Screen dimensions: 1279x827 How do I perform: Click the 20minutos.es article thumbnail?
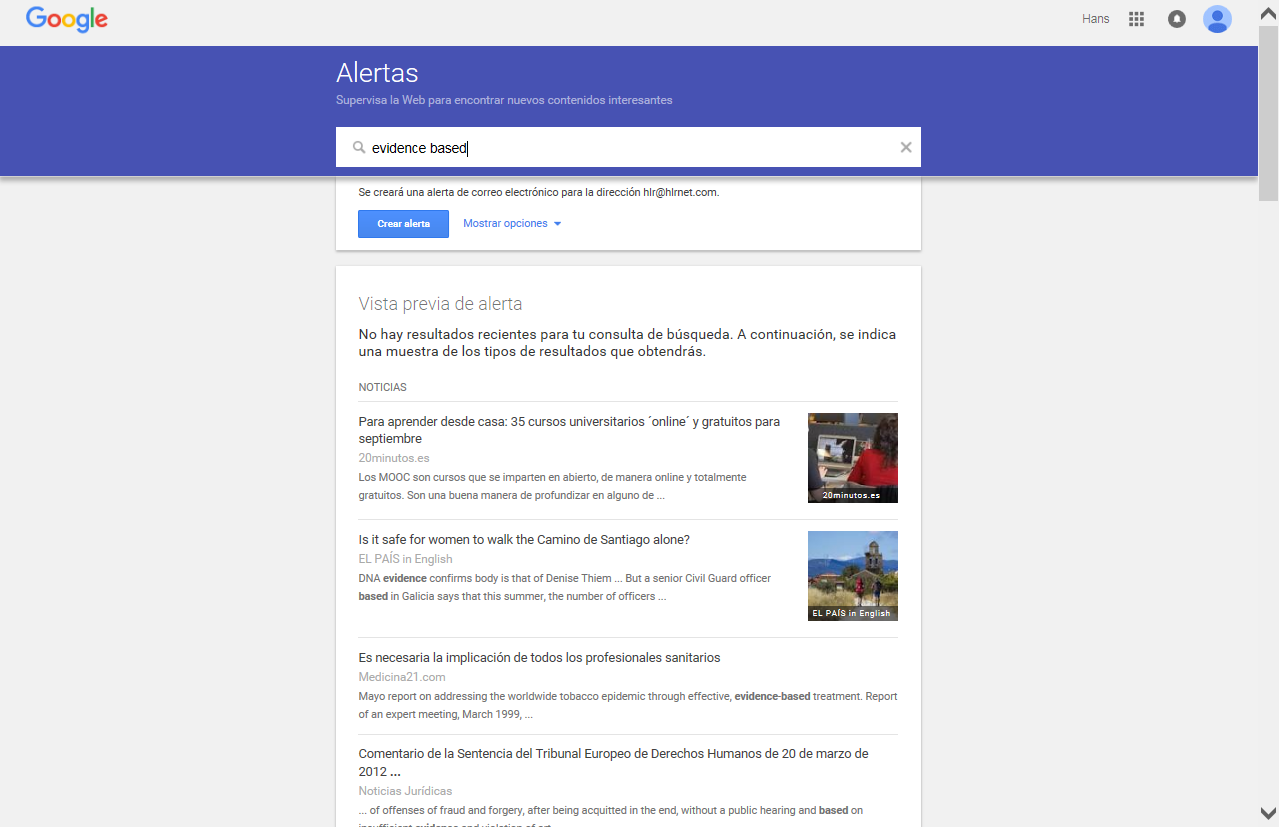[x=852, y=457]
